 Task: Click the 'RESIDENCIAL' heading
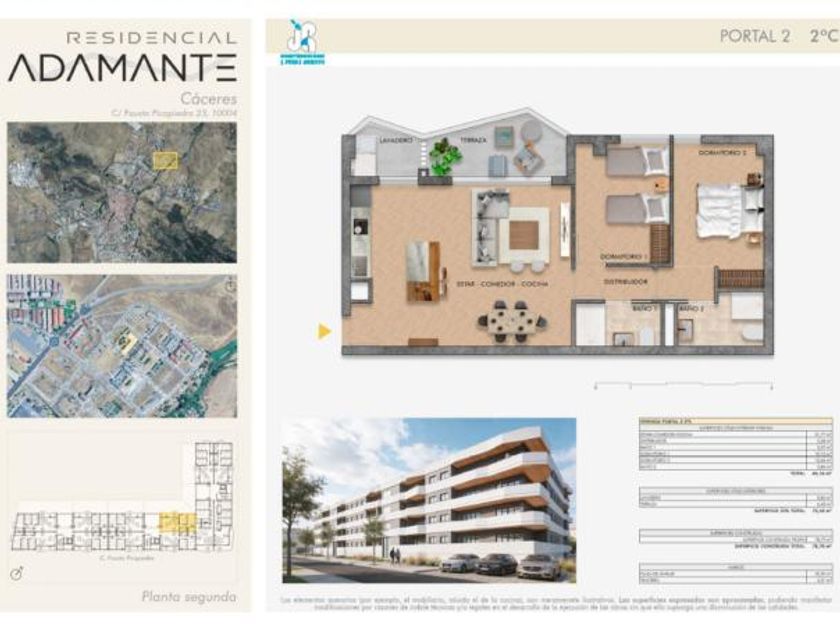tap(152, 38)
